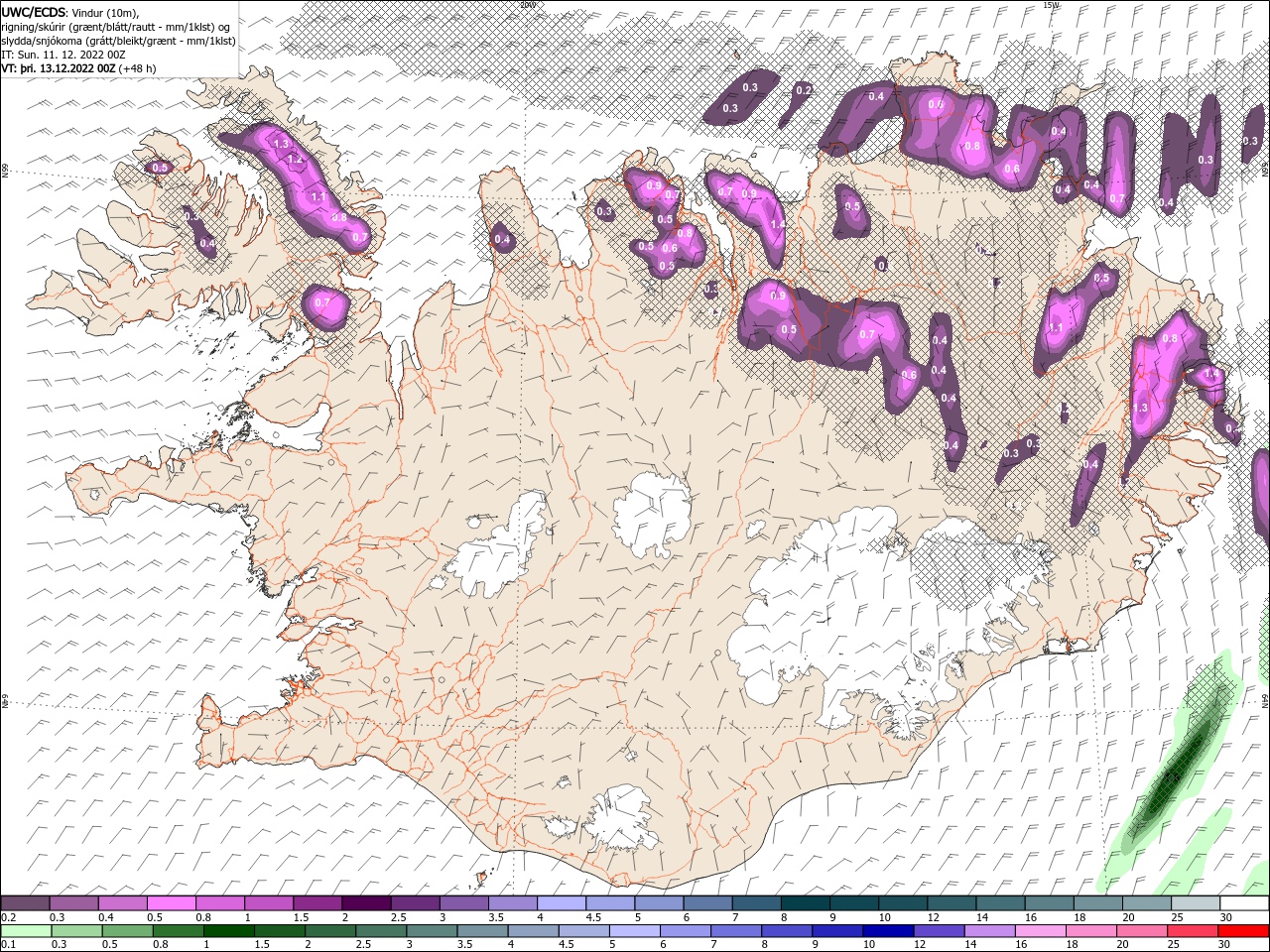Click the '0.2' upper-row scale label

[x=7, y=917]
